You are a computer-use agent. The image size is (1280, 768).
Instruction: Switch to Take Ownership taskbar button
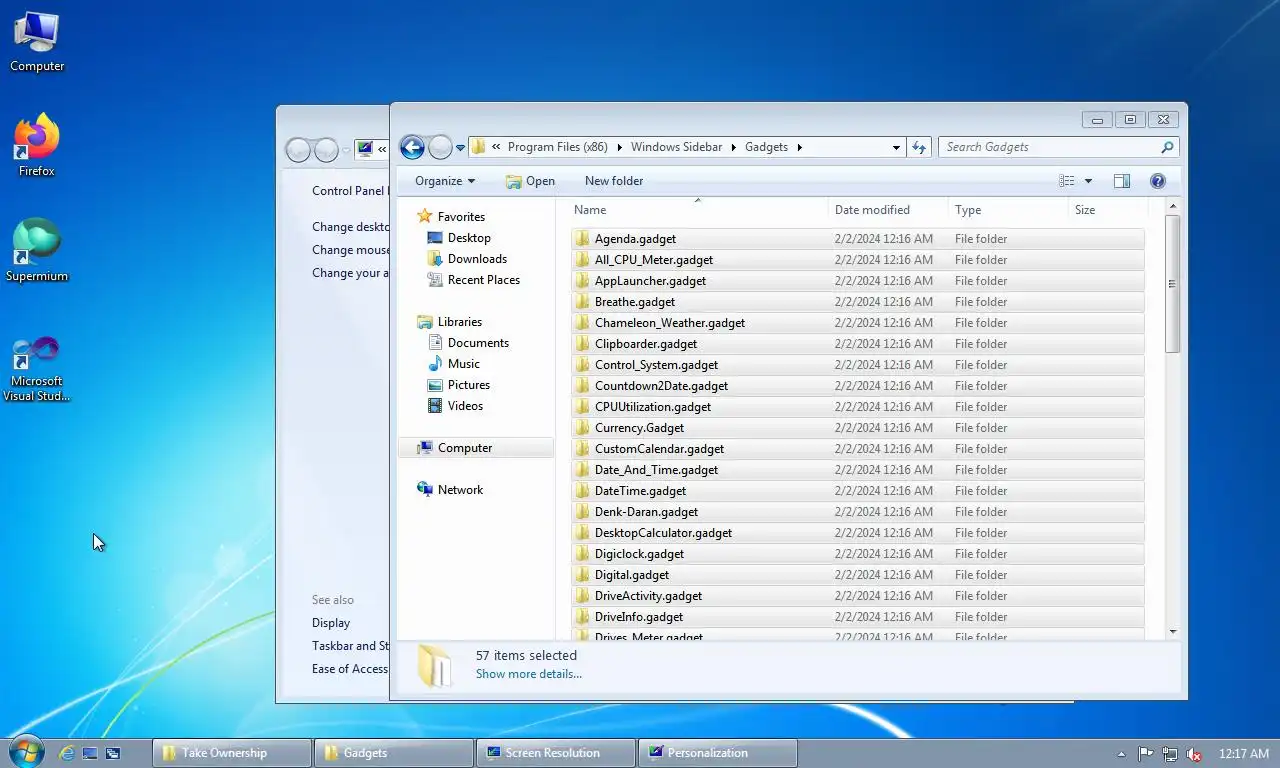tap(232, 753)
